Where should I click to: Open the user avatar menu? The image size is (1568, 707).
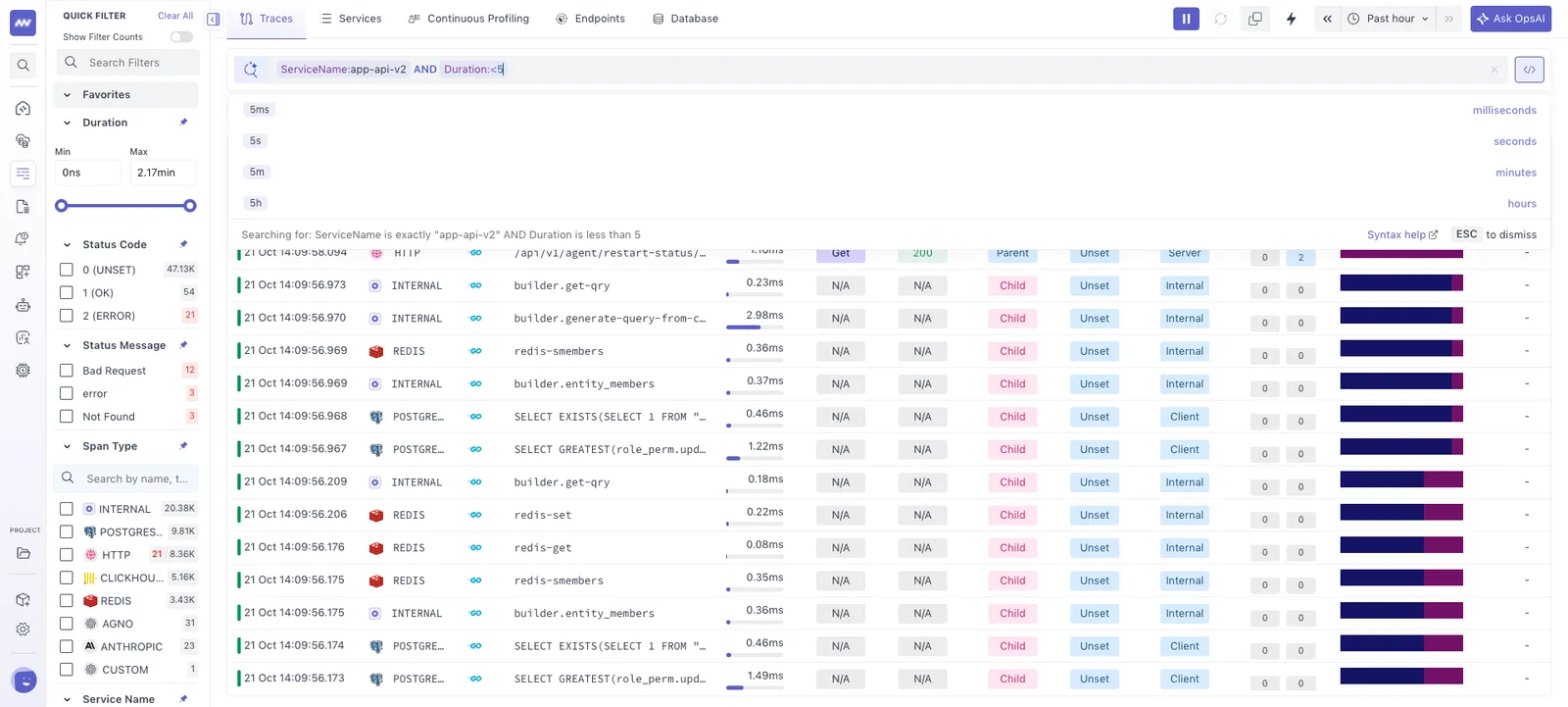tap(24, 680)
